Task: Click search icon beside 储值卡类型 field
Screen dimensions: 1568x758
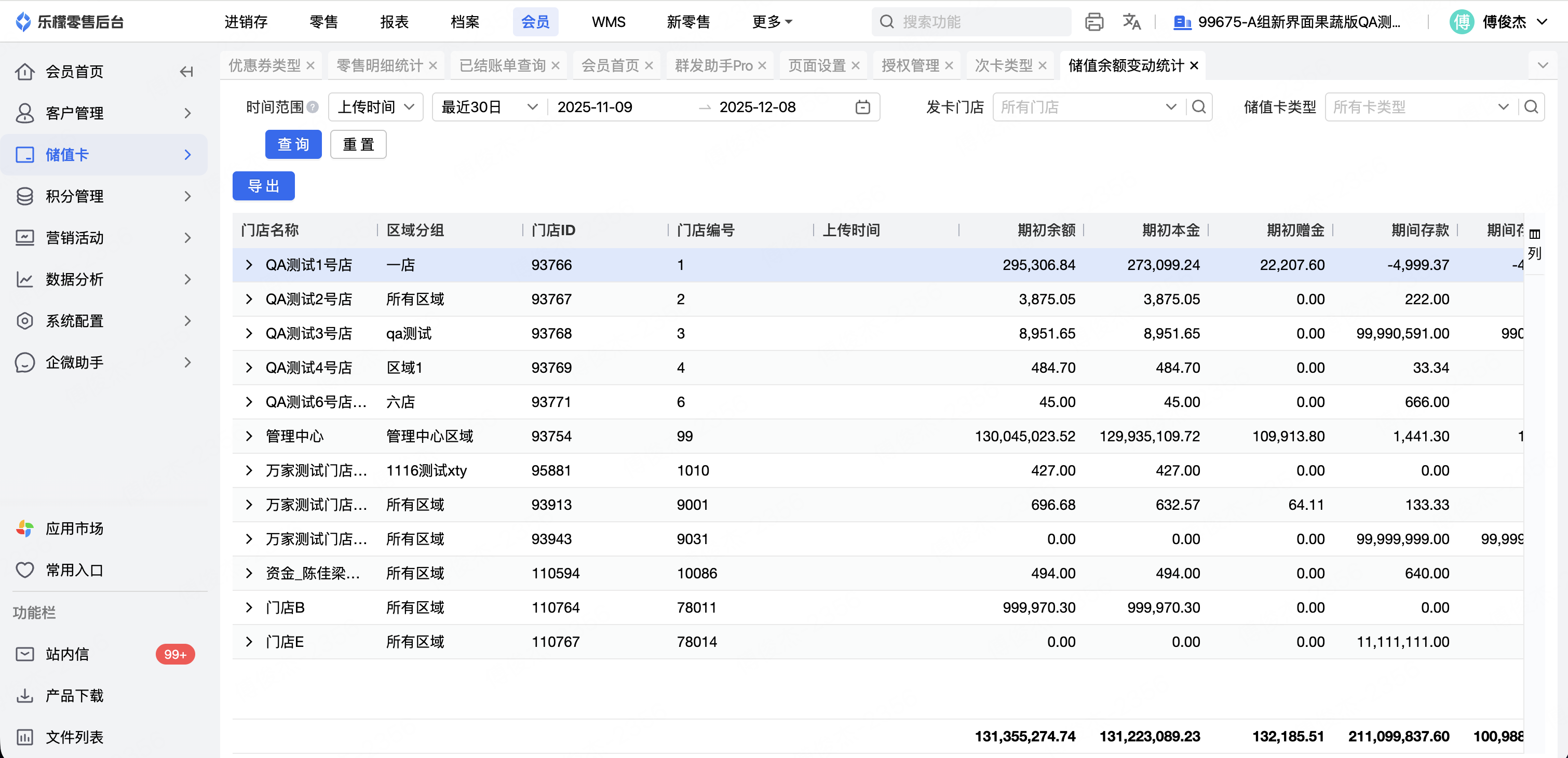Action: (x=1531, y=107)
